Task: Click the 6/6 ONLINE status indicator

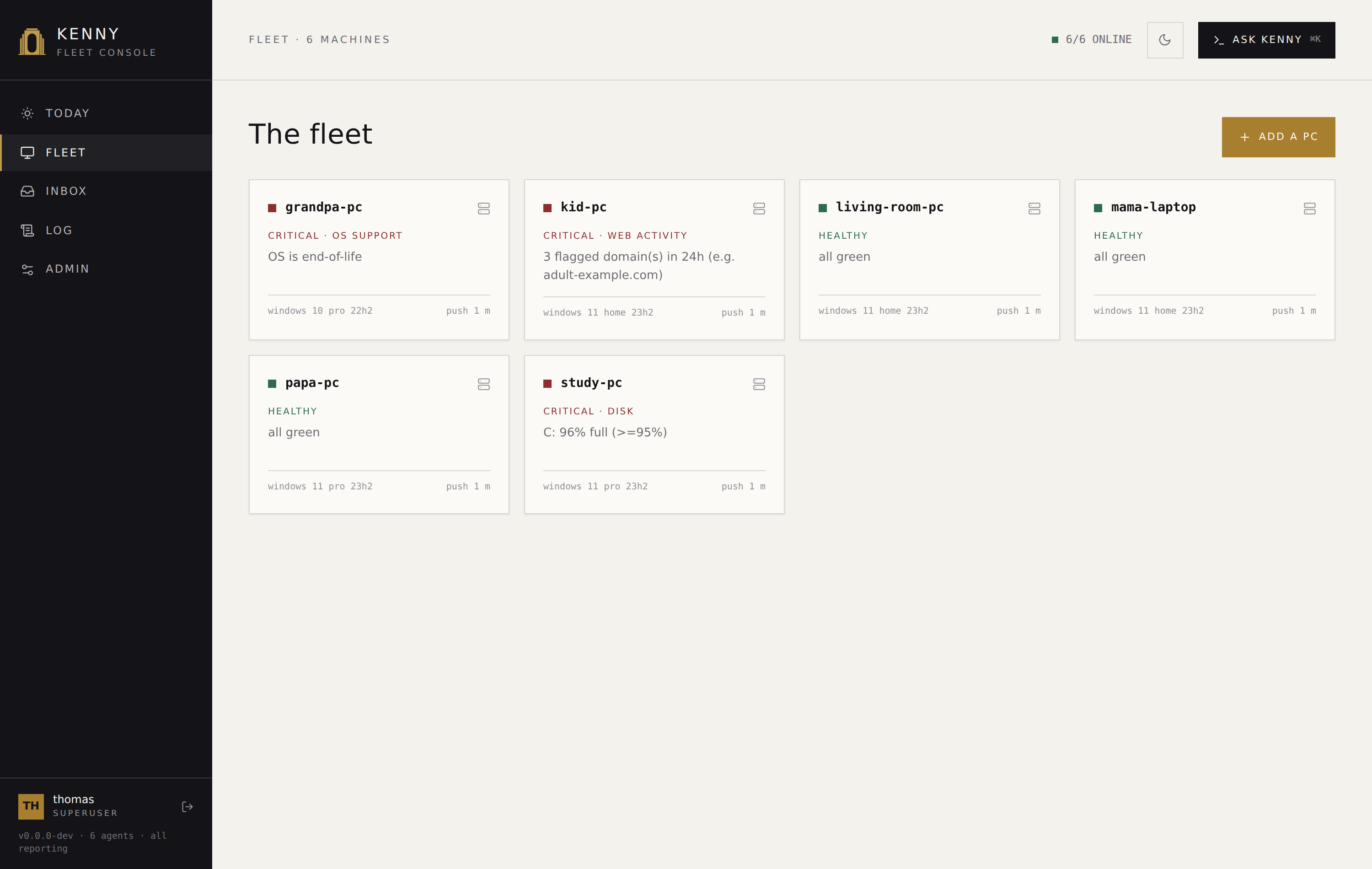Action: (x=1092, y=39)
